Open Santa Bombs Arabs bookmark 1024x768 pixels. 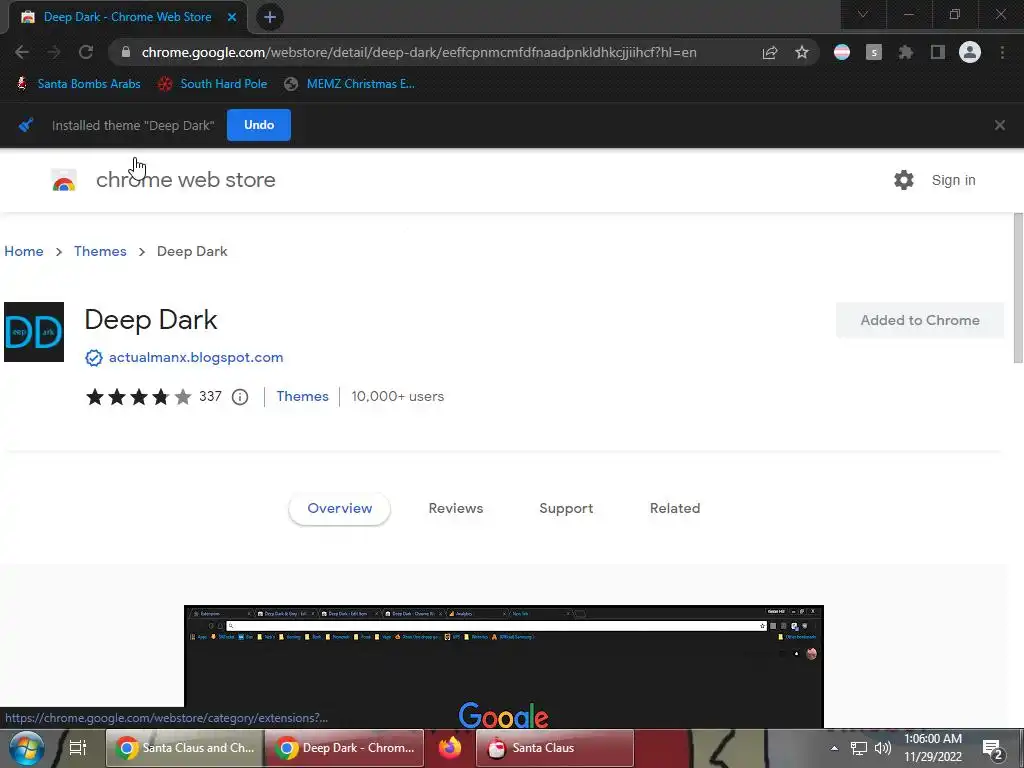point(78,84)
